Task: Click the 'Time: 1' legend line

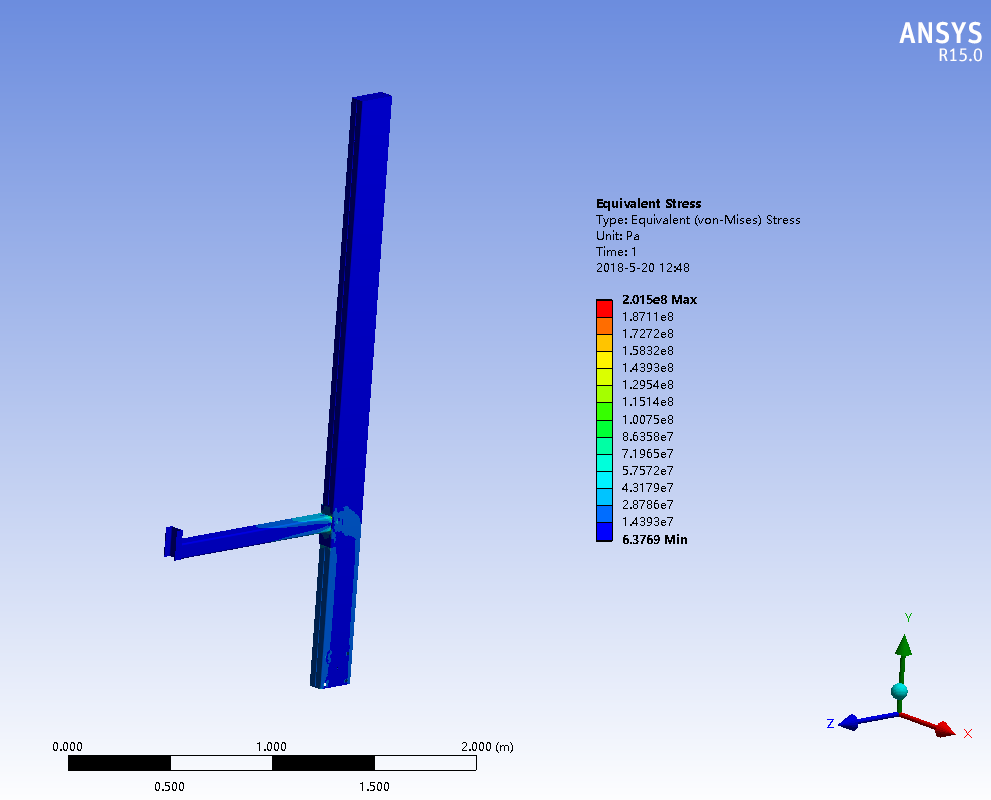Action: coord(616,252)
